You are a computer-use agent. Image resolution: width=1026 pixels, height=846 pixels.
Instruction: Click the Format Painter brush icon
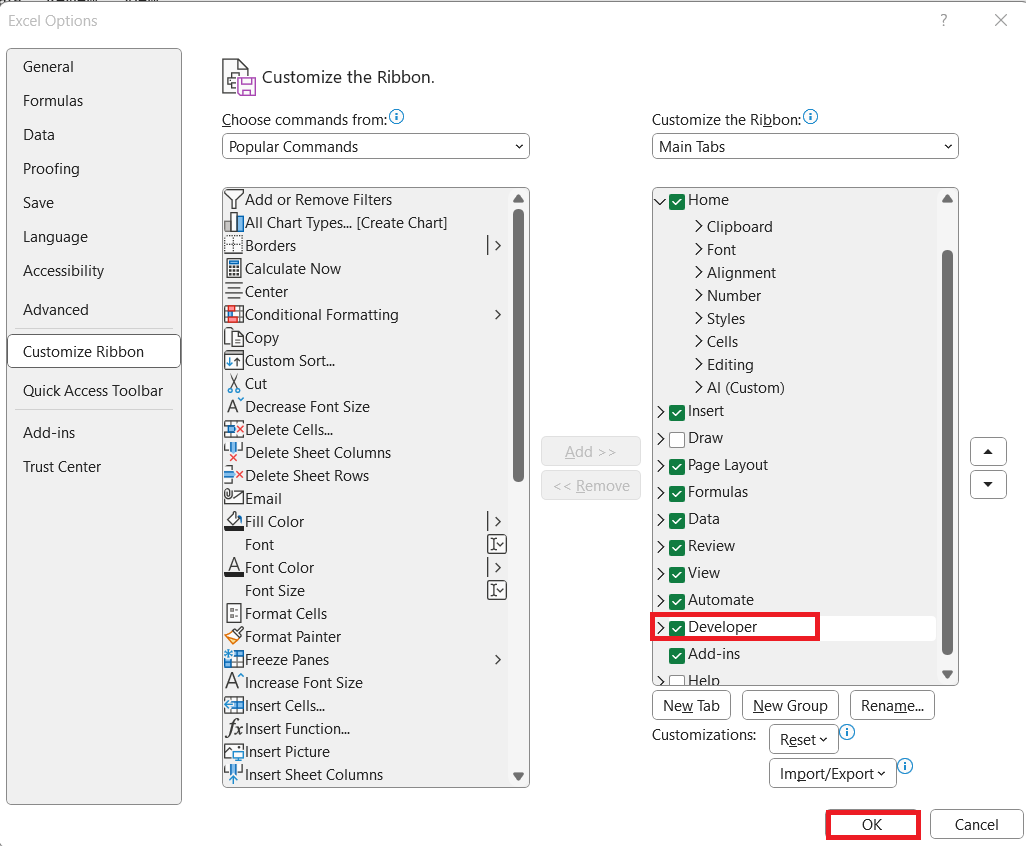point(234,635)
